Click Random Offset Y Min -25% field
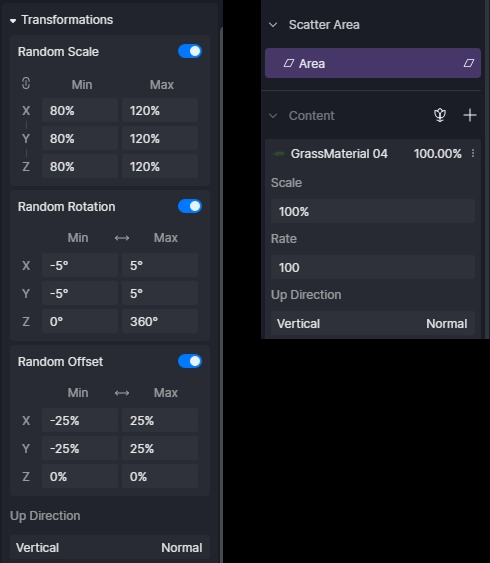Viewport: 490px width, 563px height. tap(80, 448)
